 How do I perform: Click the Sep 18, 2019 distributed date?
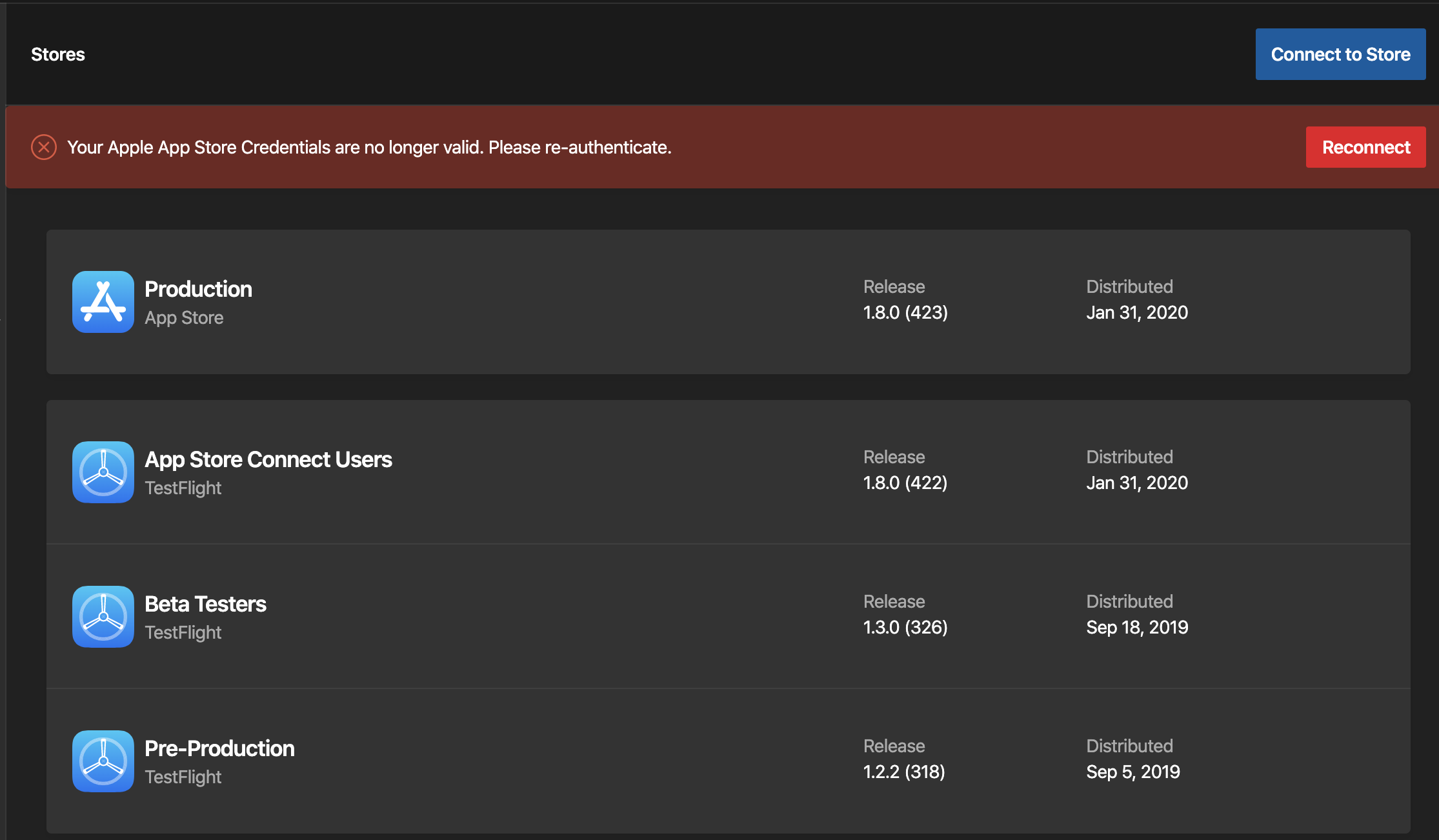(x=1137, y=627)
